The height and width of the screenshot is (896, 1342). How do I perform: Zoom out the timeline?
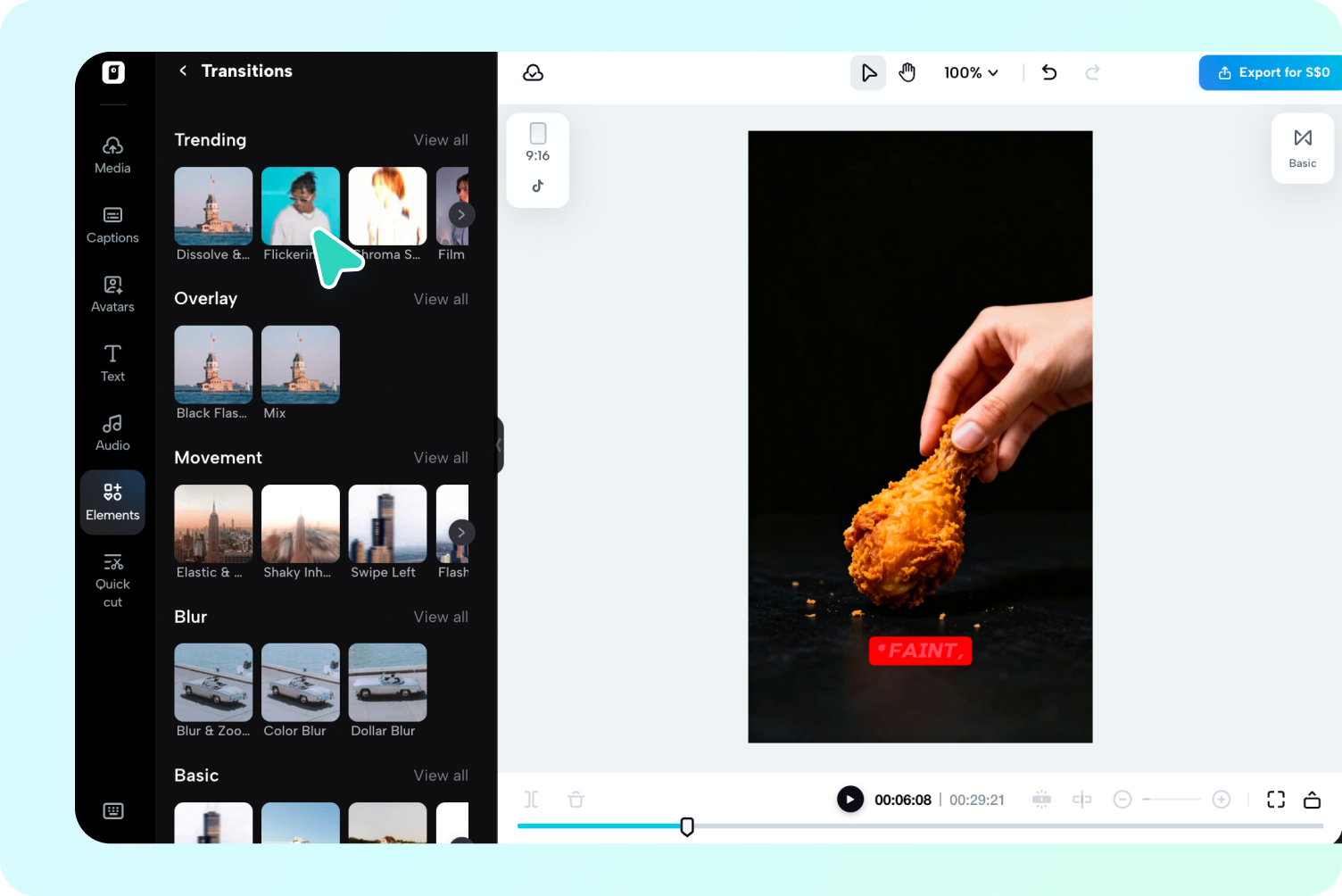(1122, 800)
